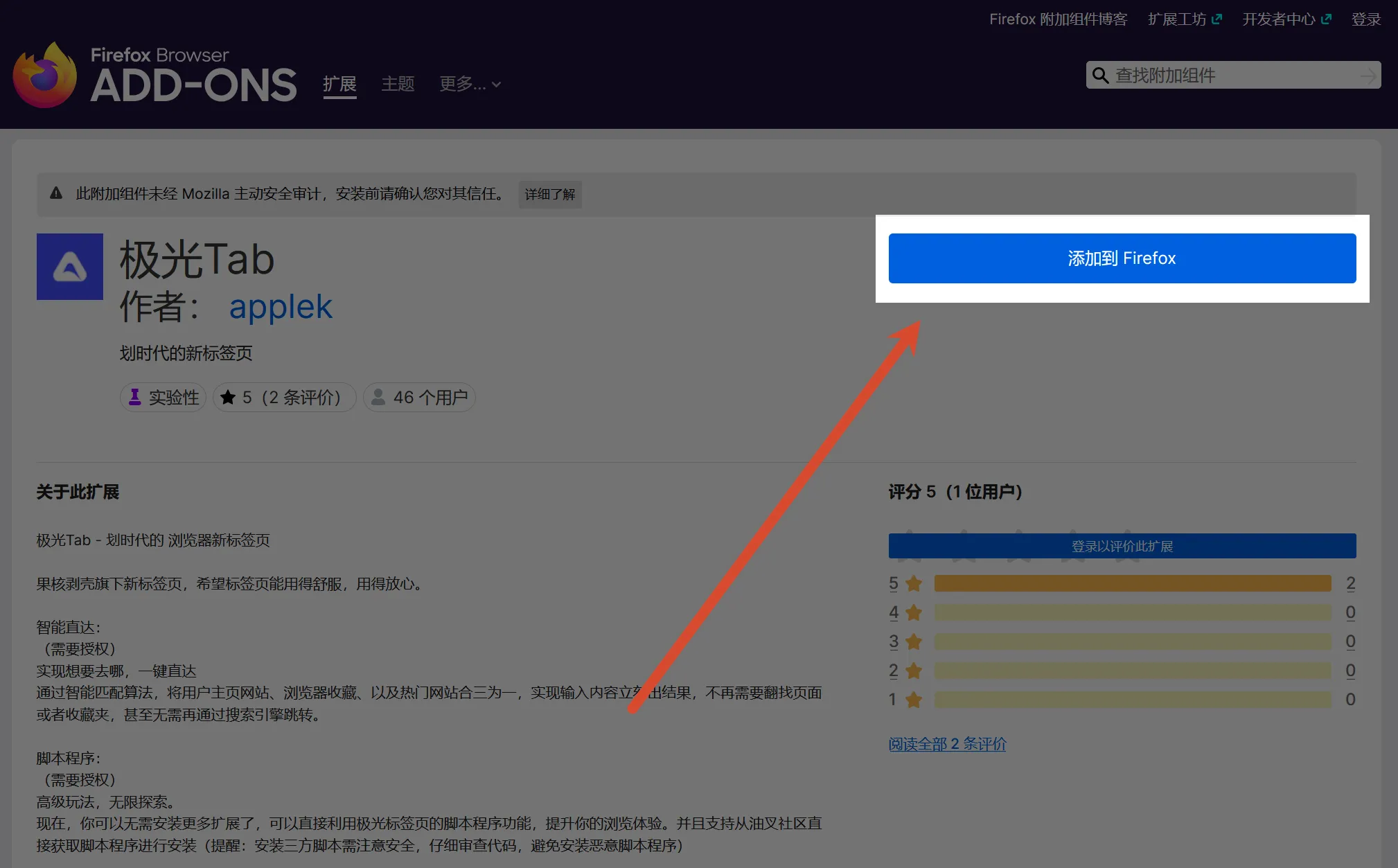The image size is (1398, 868).
Task: Click the 关于此扩展 heading
Action: click(x=78, y=492)
